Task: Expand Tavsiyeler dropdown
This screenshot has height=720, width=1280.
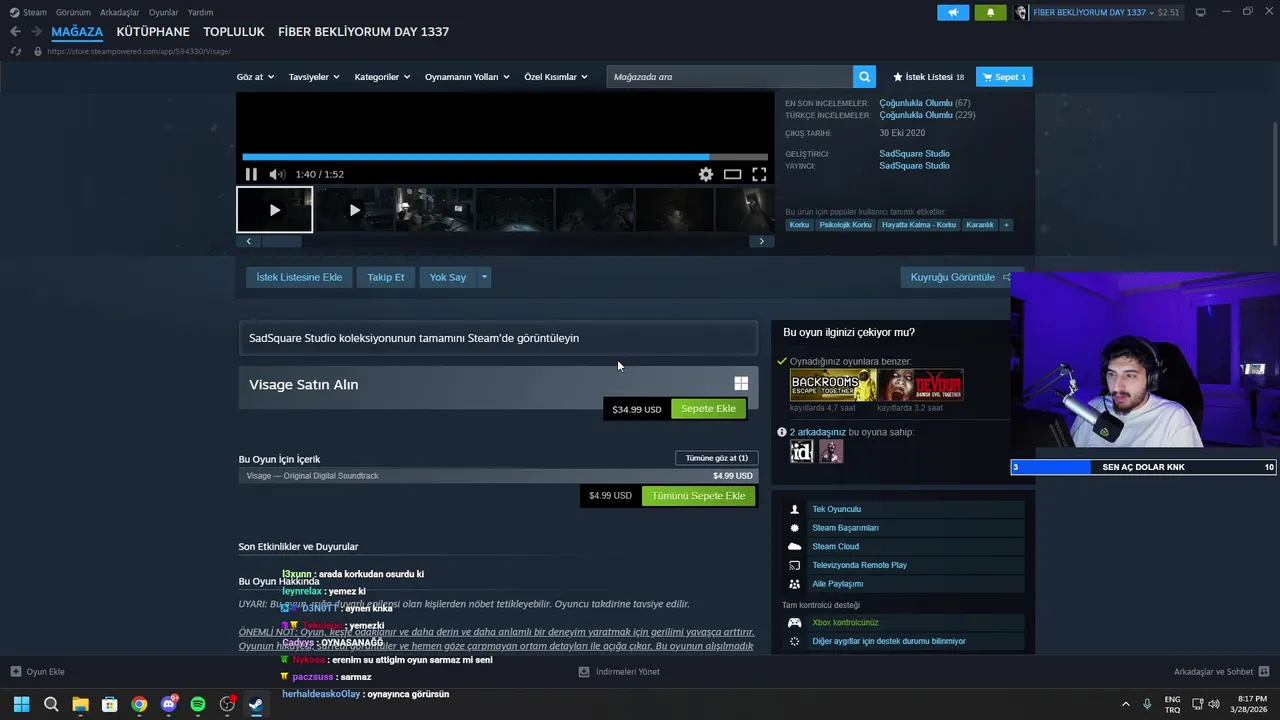Action: 314,77
